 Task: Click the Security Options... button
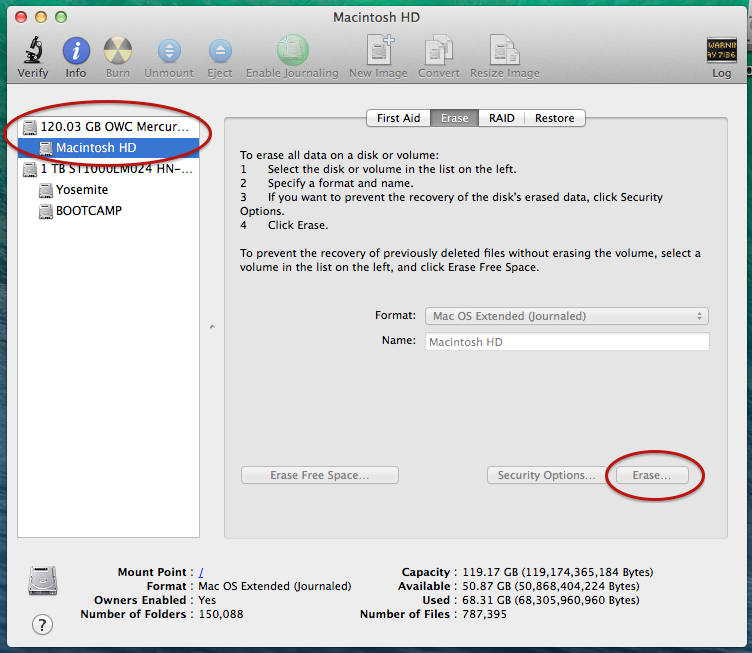coord(546,475)
